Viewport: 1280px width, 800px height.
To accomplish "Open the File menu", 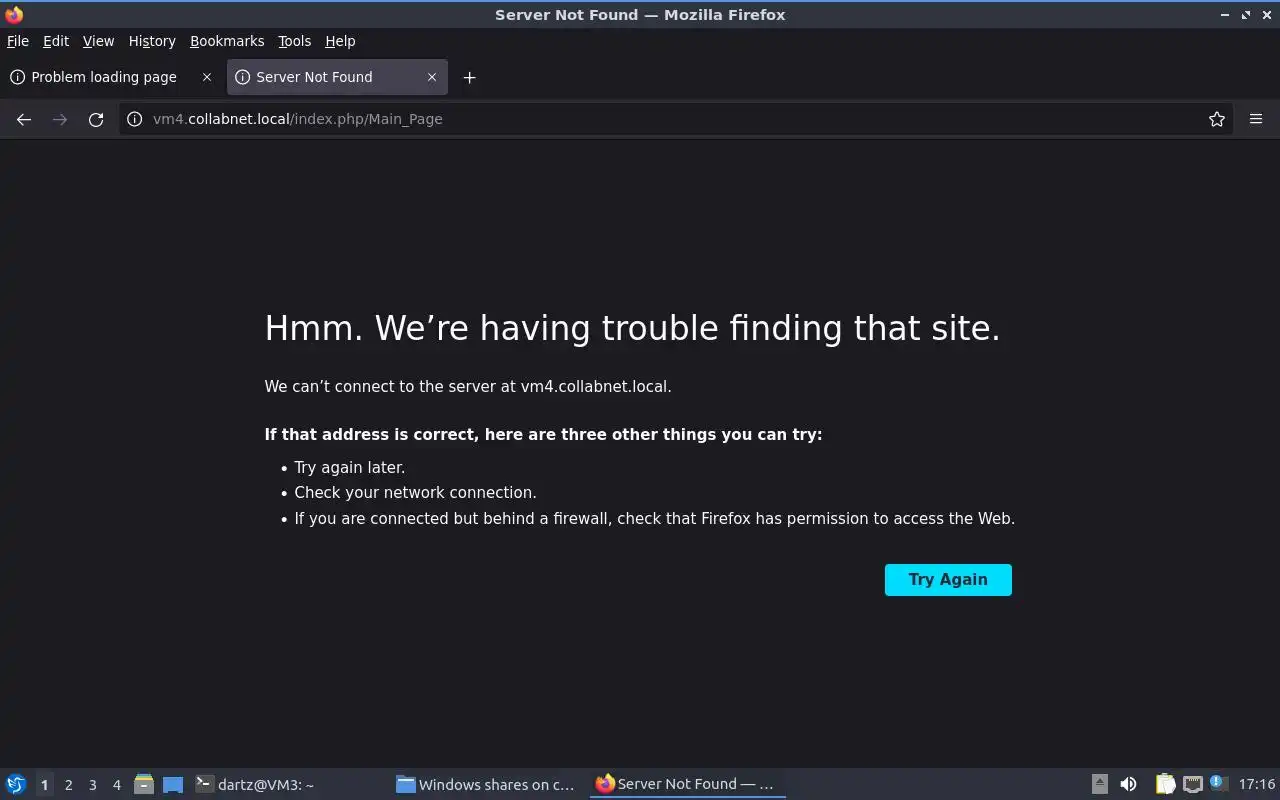I will [x=18, y=41].
